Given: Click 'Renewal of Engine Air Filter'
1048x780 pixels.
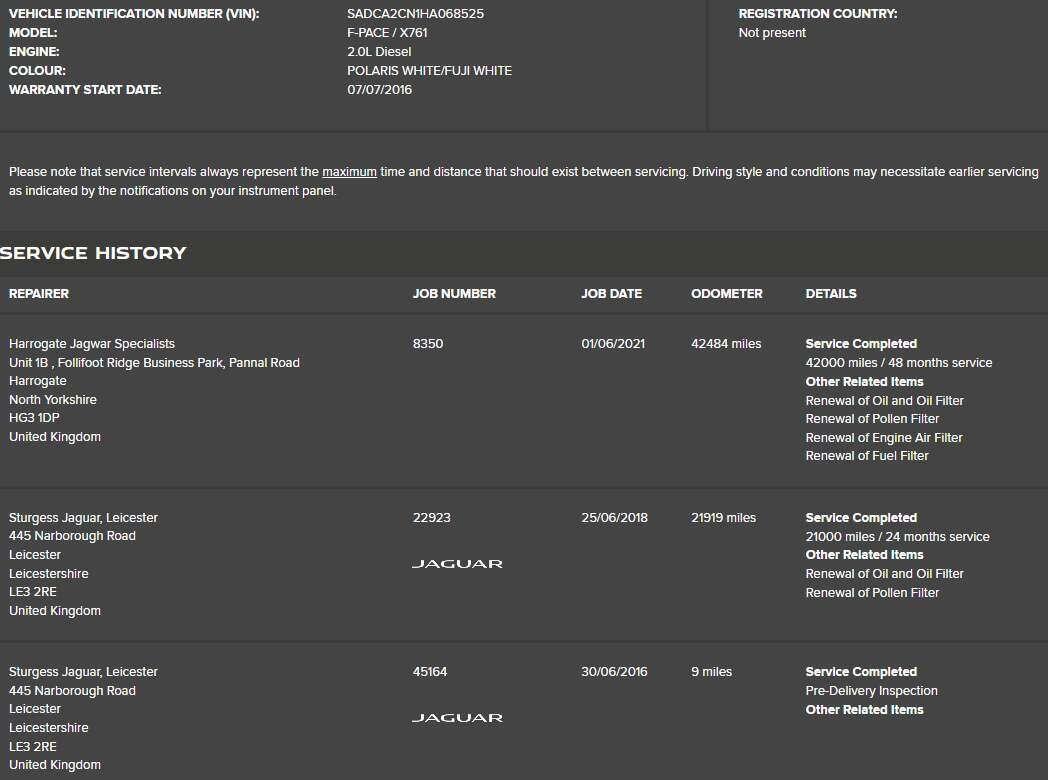Looking at the screenshot, I should tap(884, 437).
